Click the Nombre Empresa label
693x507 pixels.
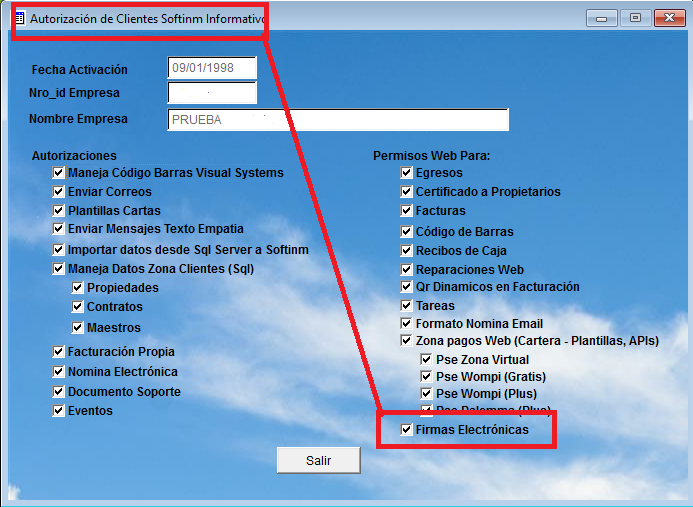click(x=78, y=118)
